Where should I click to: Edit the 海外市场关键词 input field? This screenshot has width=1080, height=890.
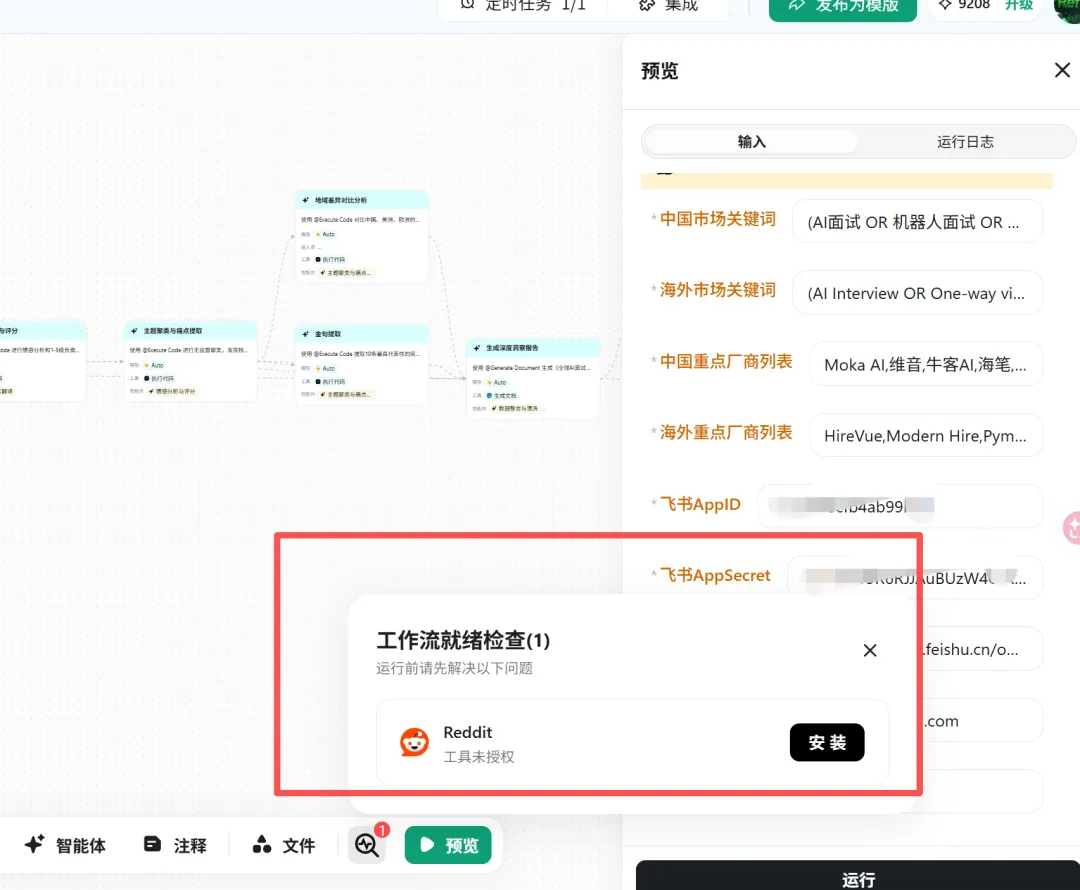[917, 293]
